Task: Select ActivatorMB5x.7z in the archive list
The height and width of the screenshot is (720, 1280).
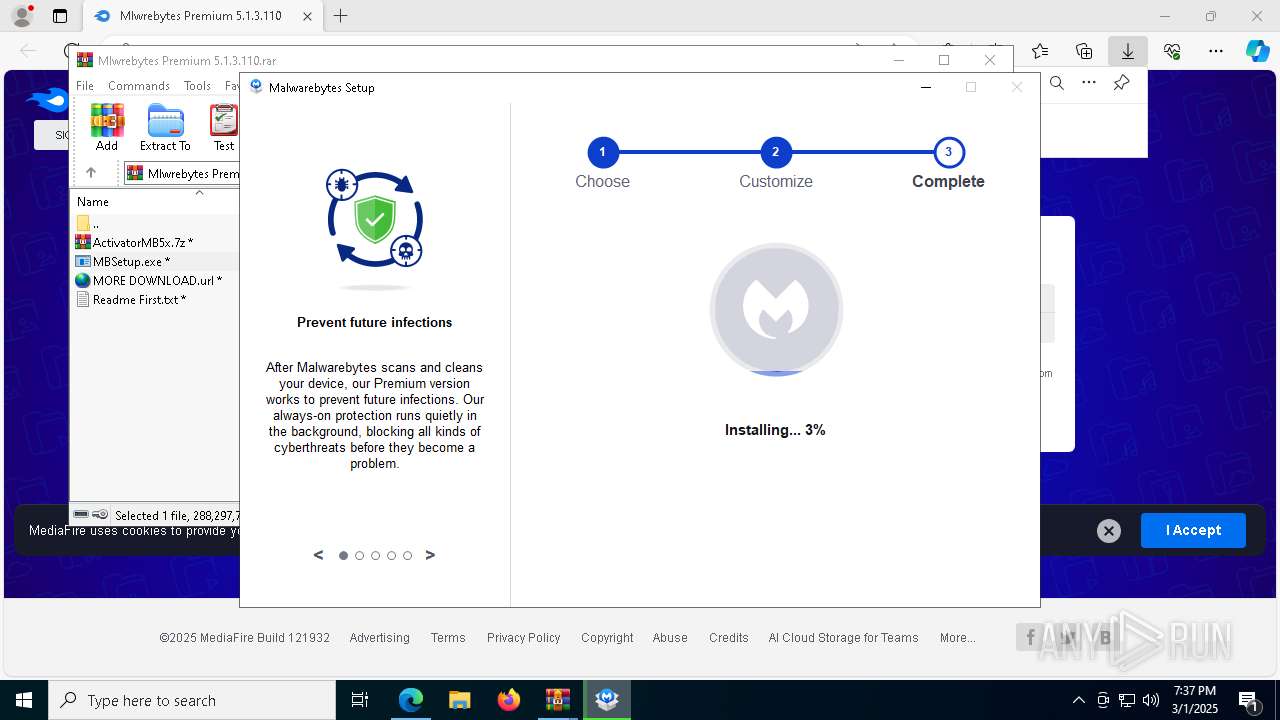Action: point(143,242)
